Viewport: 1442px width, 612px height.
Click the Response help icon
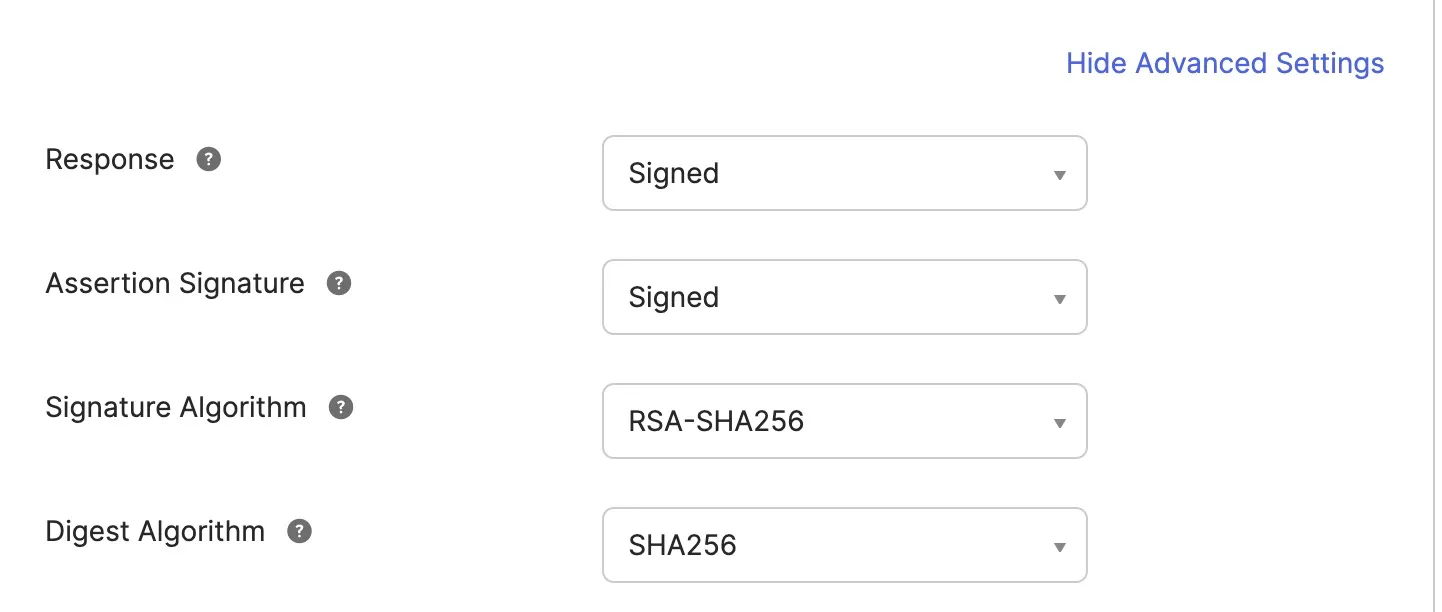(208, 158)
